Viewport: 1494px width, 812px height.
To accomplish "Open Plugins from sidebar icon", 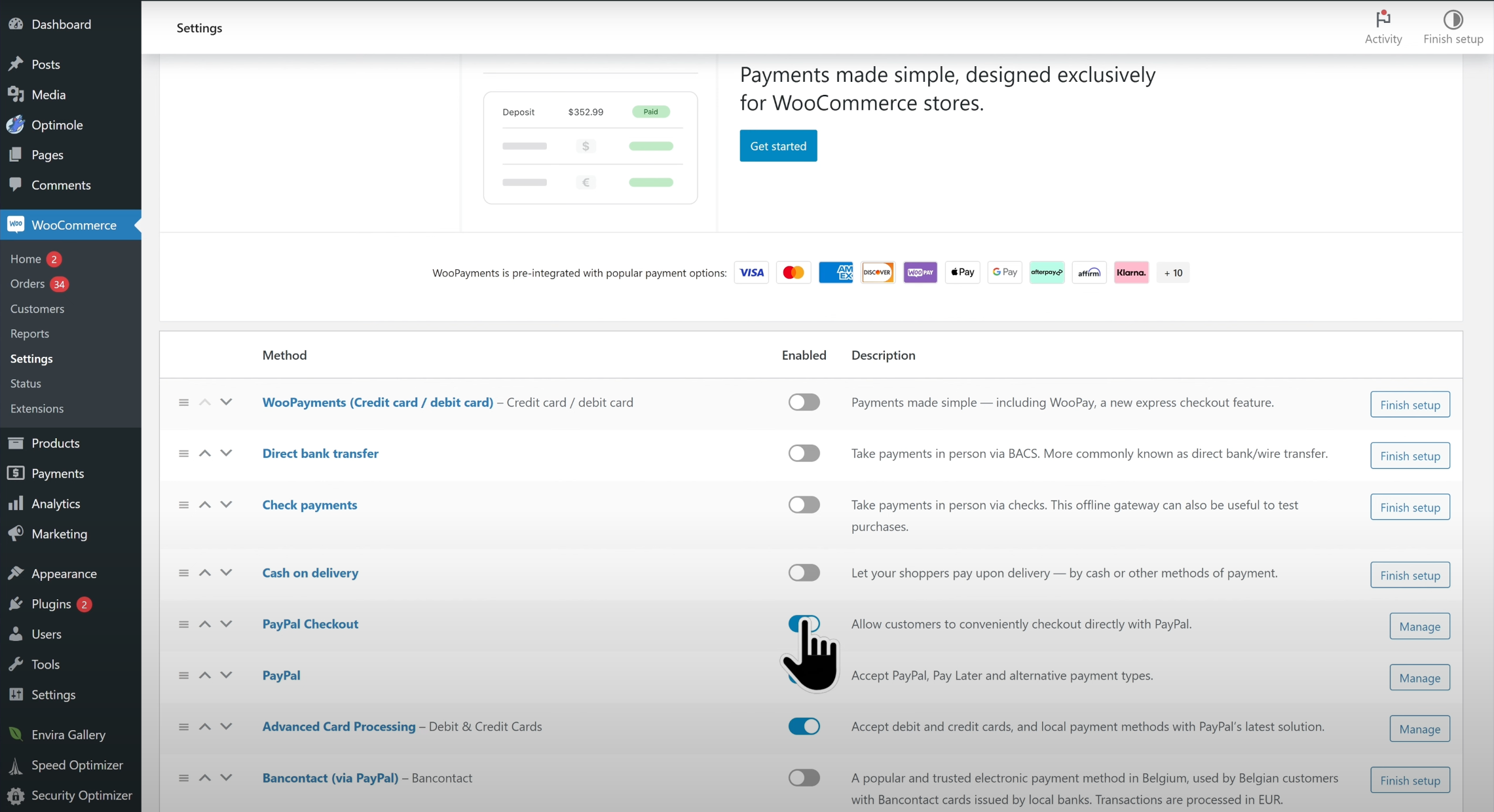I will (16, 604).
